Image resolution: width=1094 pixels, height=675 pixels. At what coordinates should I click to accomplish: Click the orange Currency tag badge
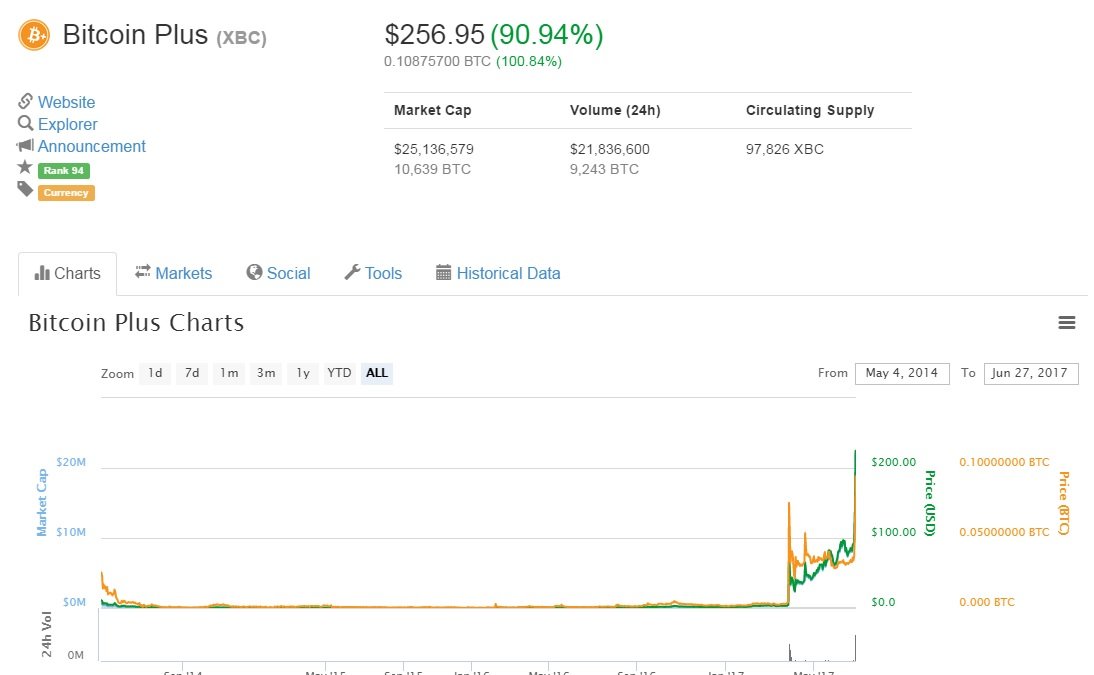[66, 193]
